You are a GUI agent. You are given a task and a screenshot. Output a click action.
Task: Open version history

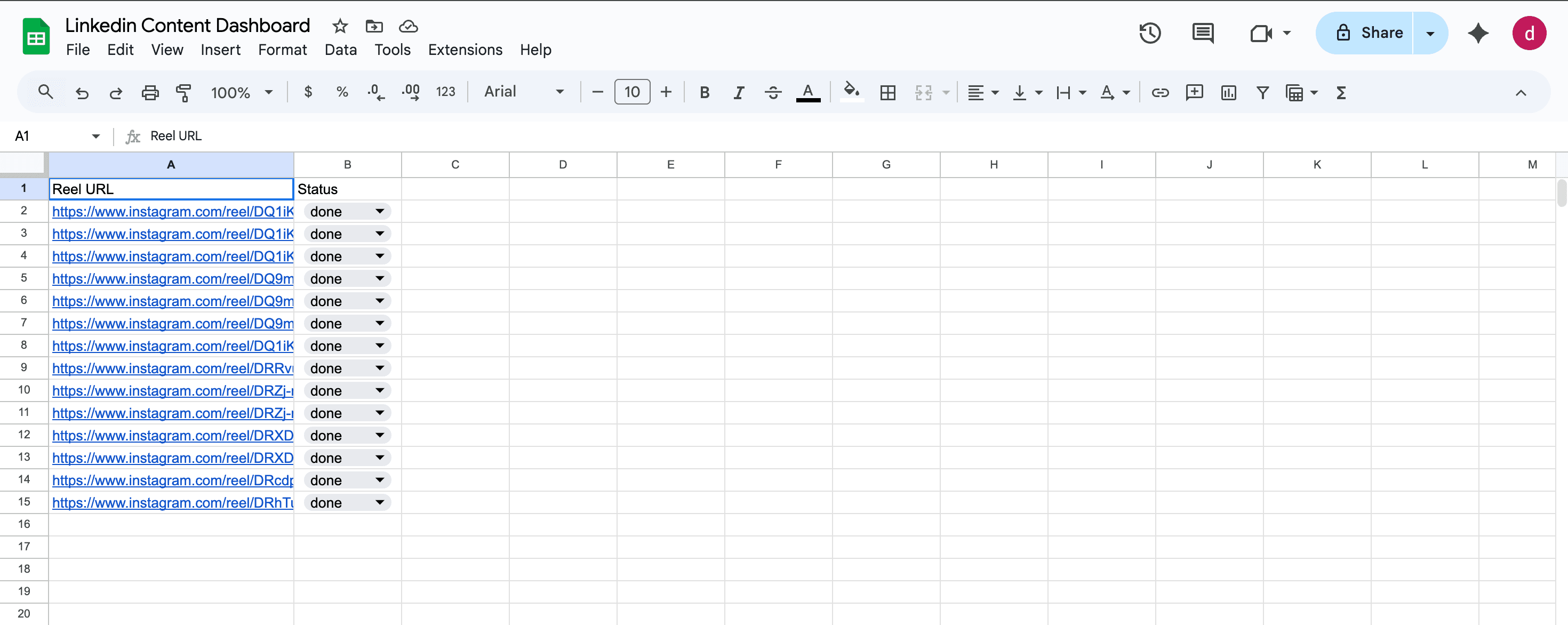click(1150, 34)
